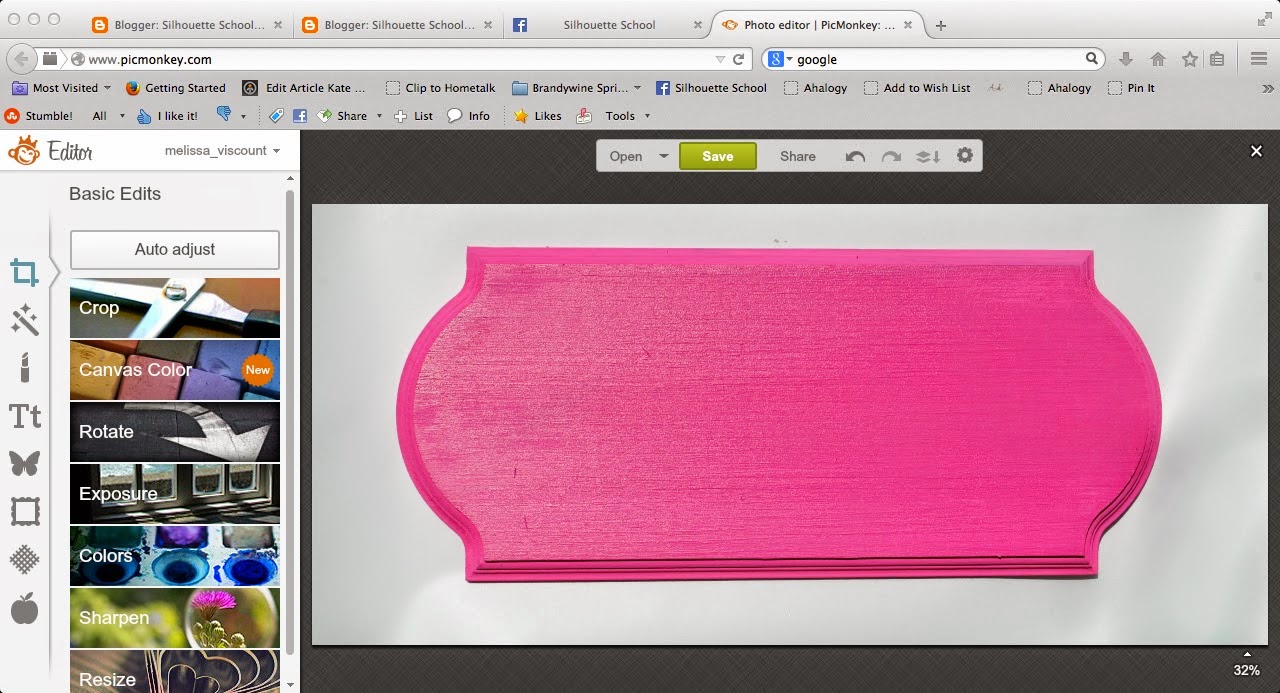Open the settings gear in editor toolbar
Screen dimensions: 1280x693
965,156
